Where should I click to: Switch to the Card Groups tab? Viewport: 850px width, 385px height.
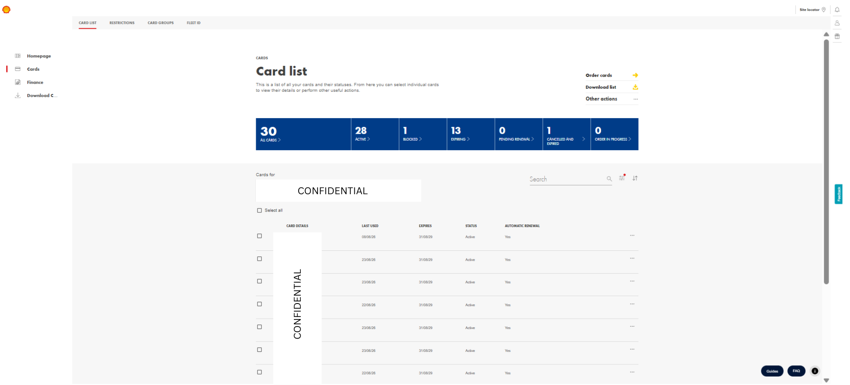coord(160,23)
